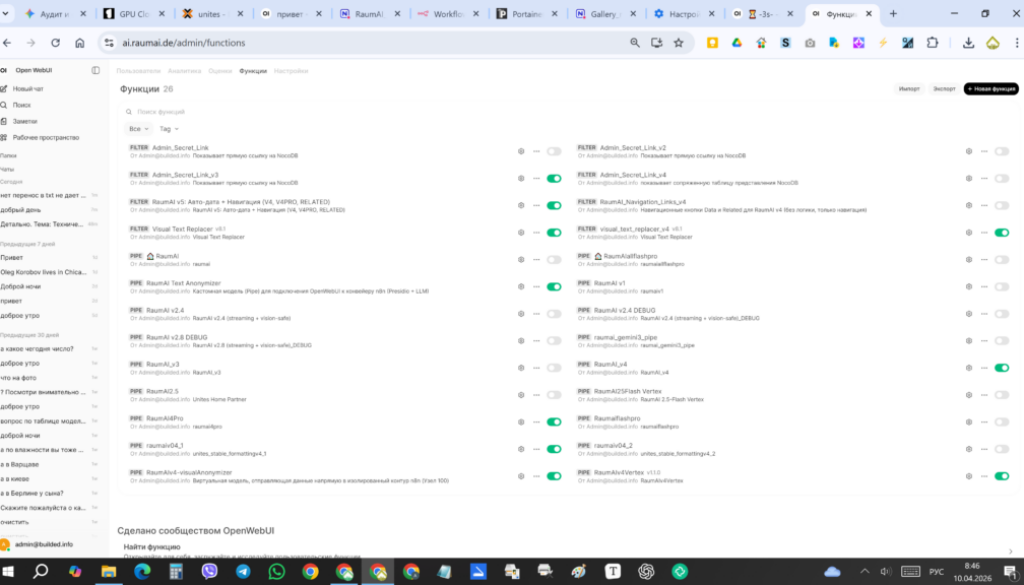Click the Chrome address bar

(x=366, y=42)
